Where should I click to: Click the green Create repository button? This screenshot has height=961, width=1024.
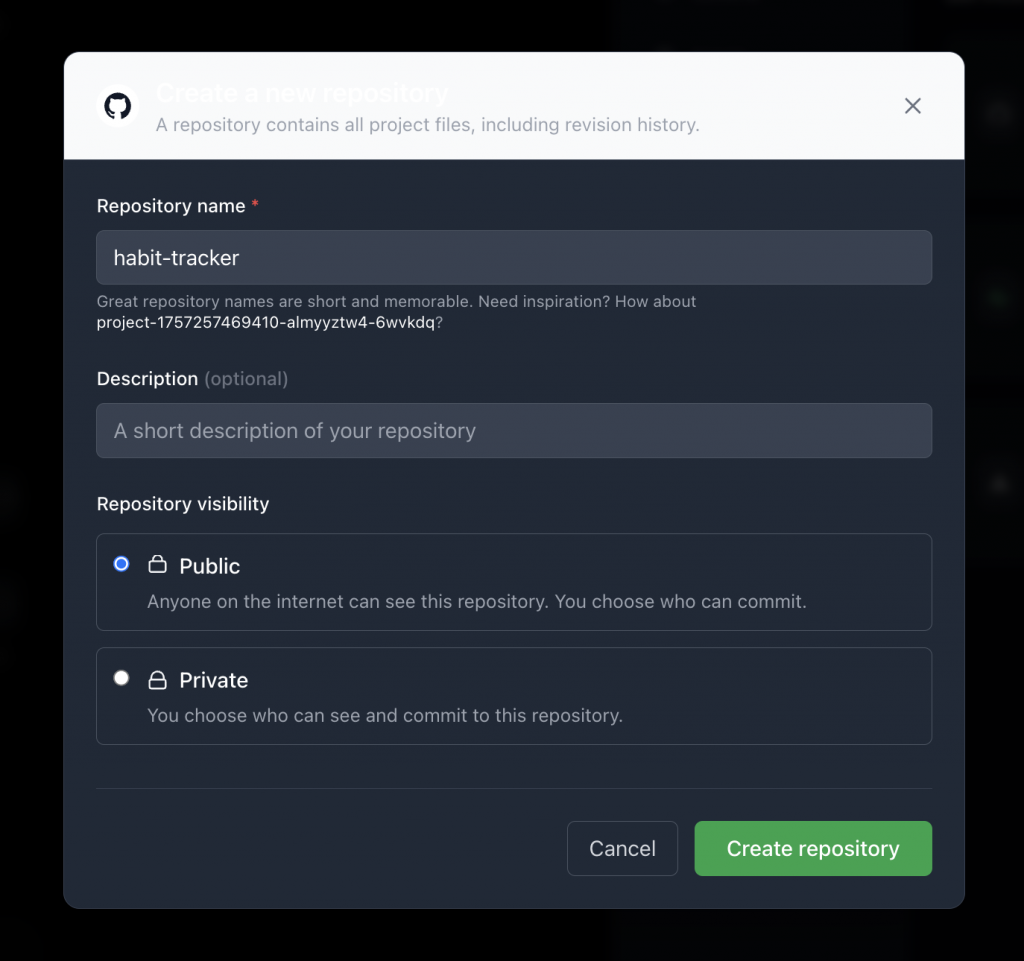pos(813,849)
